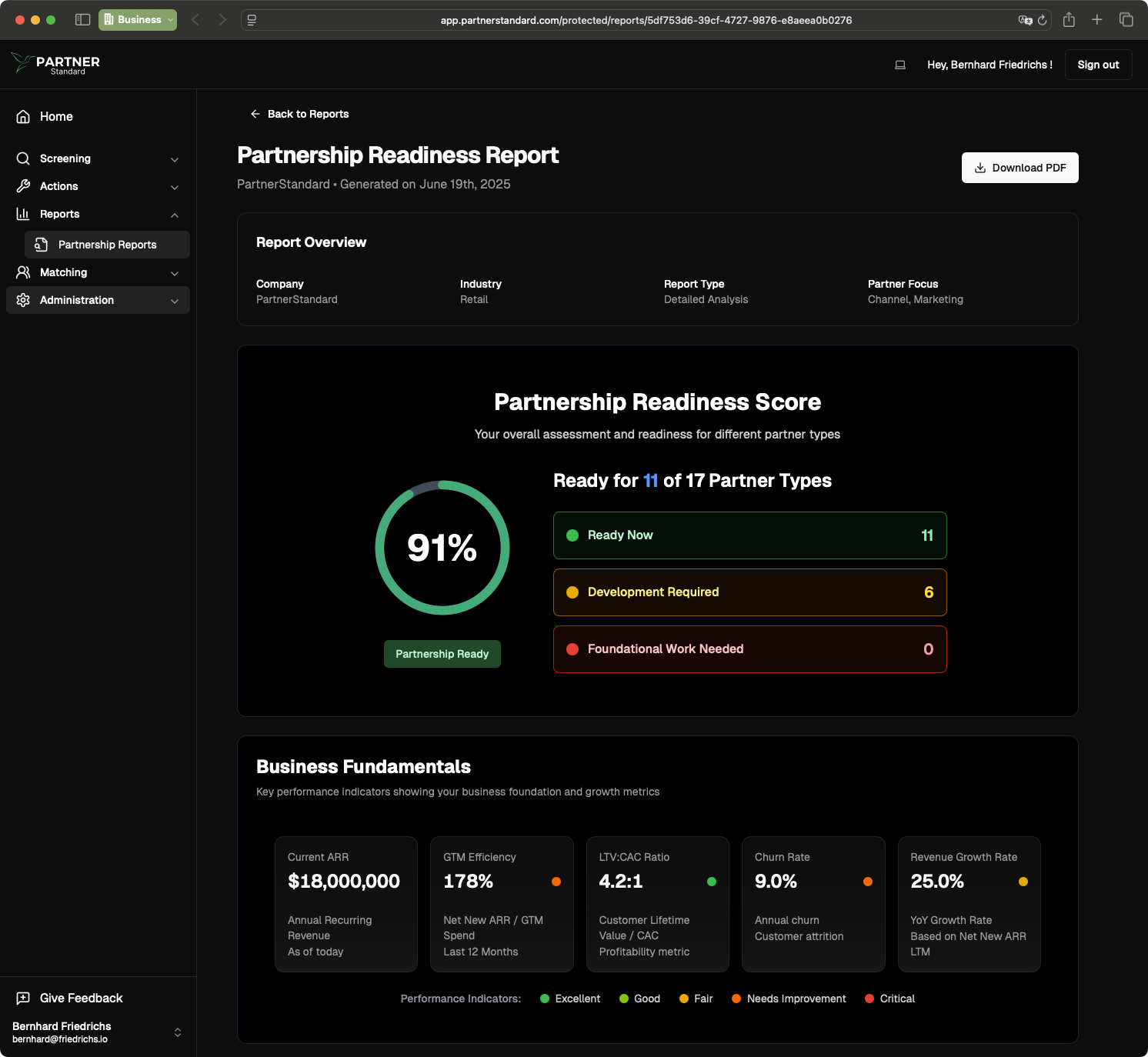This screenshot has height=1057, width=1148.
Task: Click the Safari address bar
Action: (646, 20)
